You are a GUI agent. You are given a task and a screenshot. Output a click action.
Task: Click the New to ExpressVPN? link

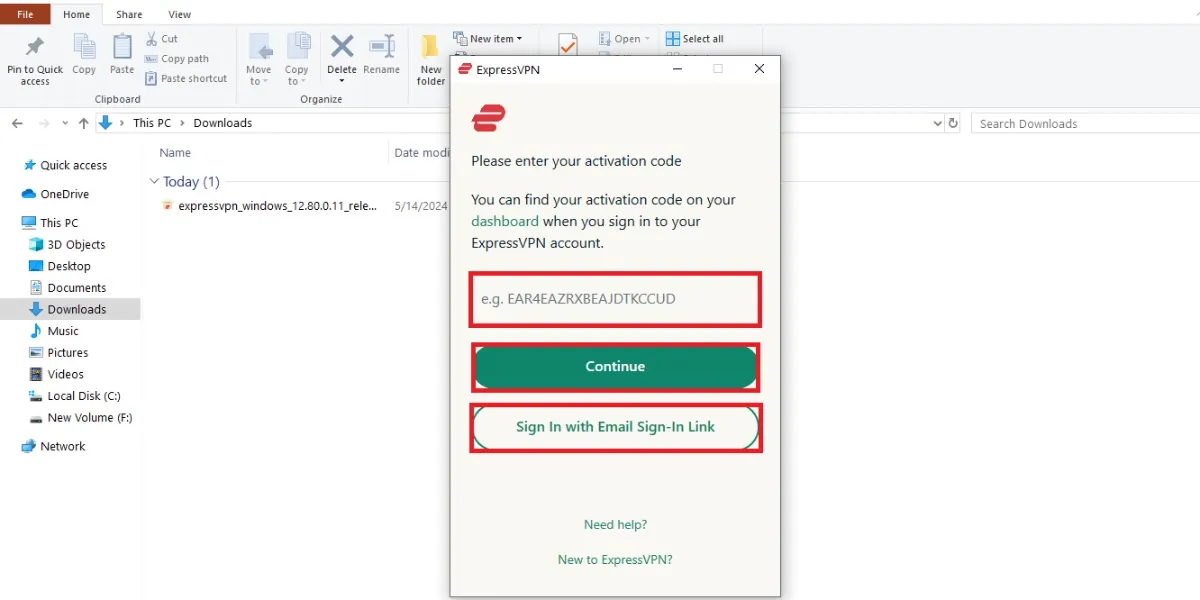click(615, 560)
